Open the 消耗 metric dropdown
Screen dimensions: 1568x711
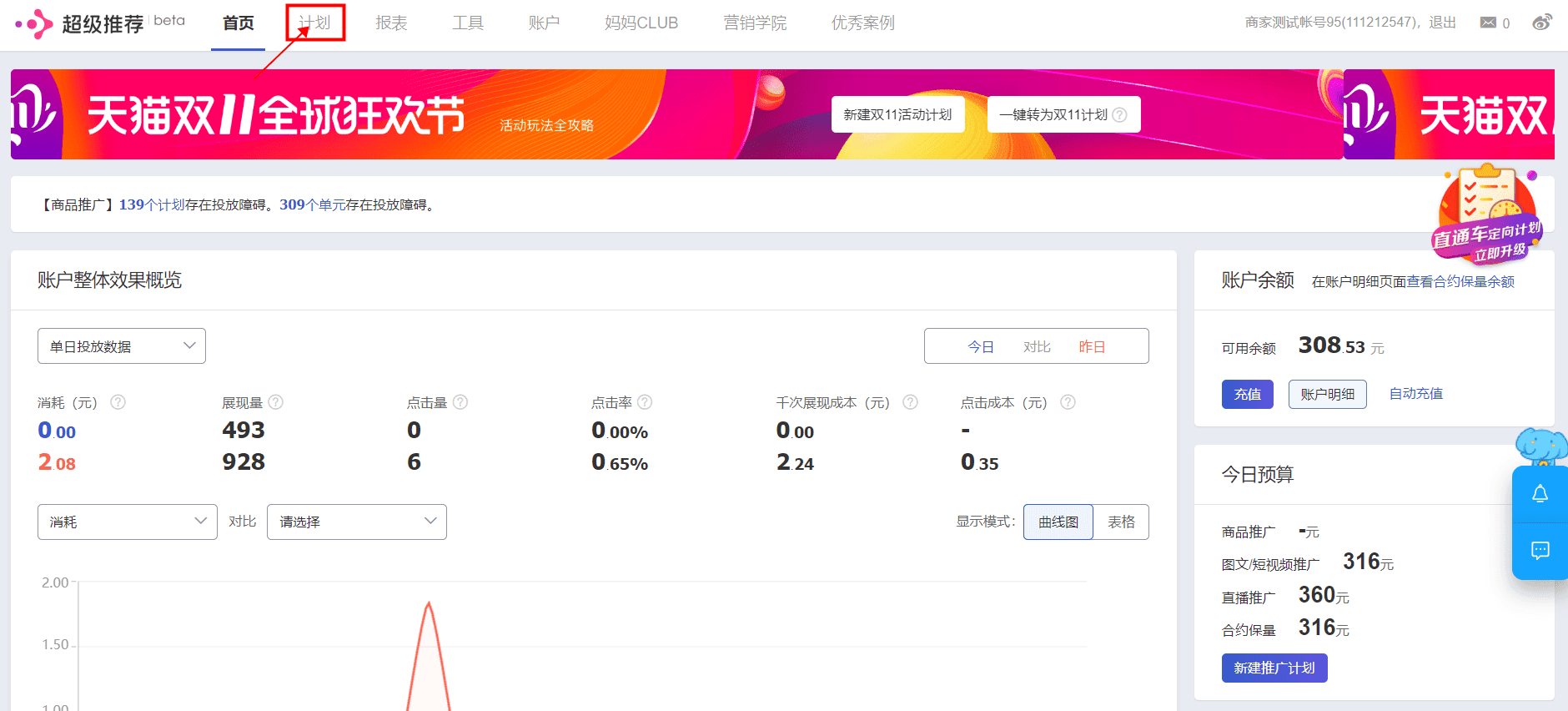[128, 522]
